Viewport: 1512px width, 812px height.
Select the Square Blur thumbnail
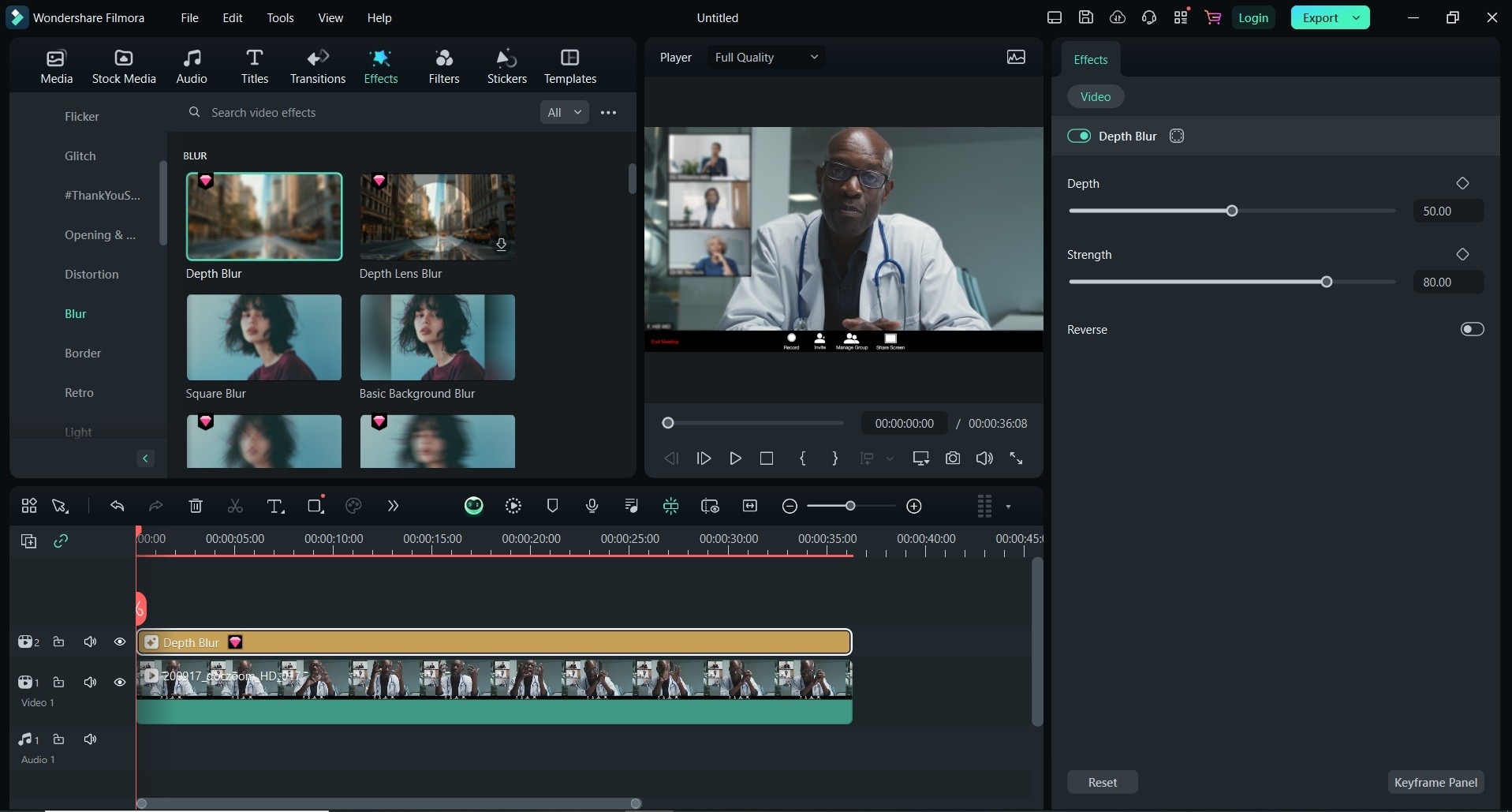(x=263, y=337)
